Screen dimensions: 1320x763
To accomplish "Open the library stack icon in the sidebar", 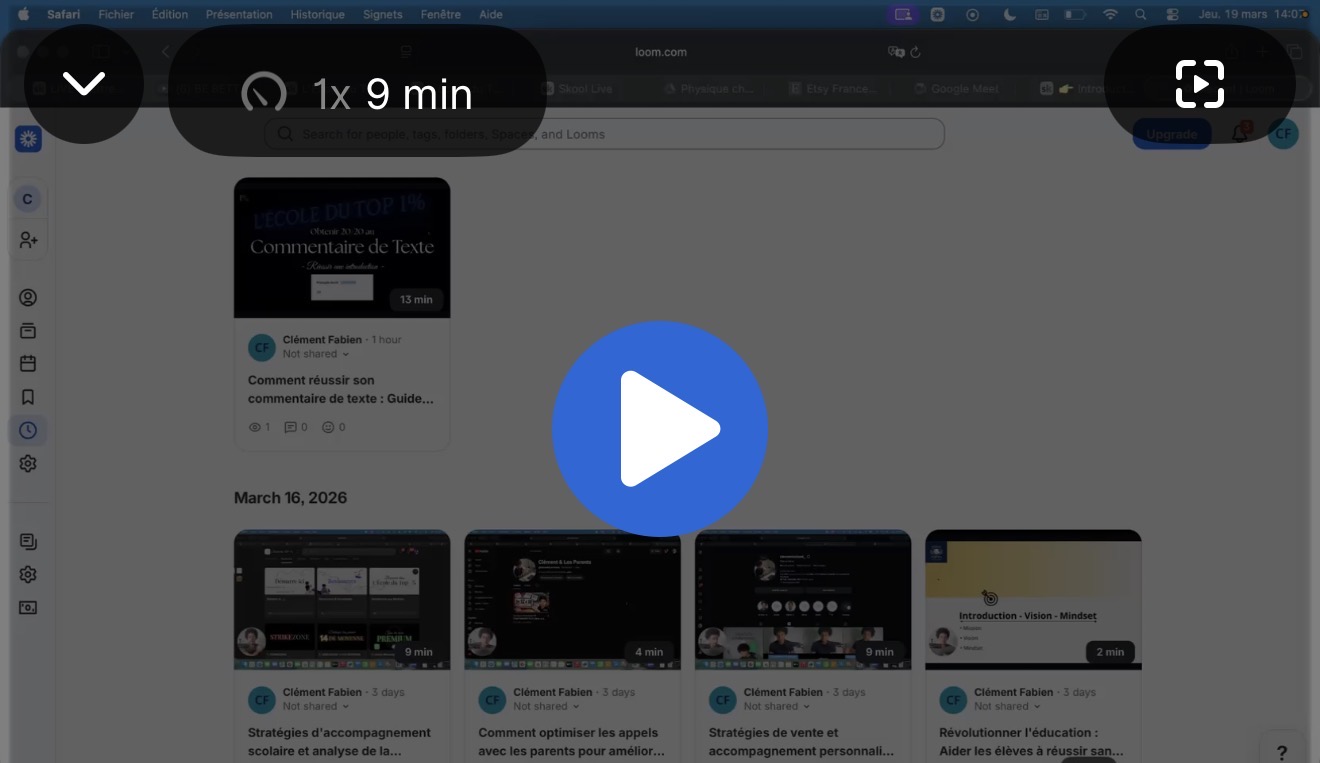I will click(x=28, y=331).
